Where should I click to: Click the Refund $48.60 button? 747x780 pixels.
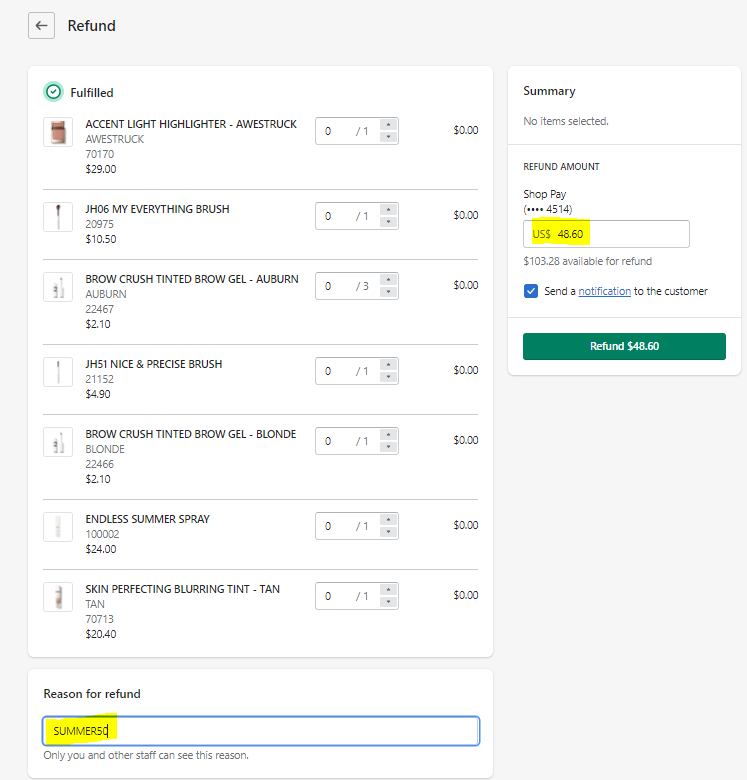pyautogui.click(x=624, y=346)
